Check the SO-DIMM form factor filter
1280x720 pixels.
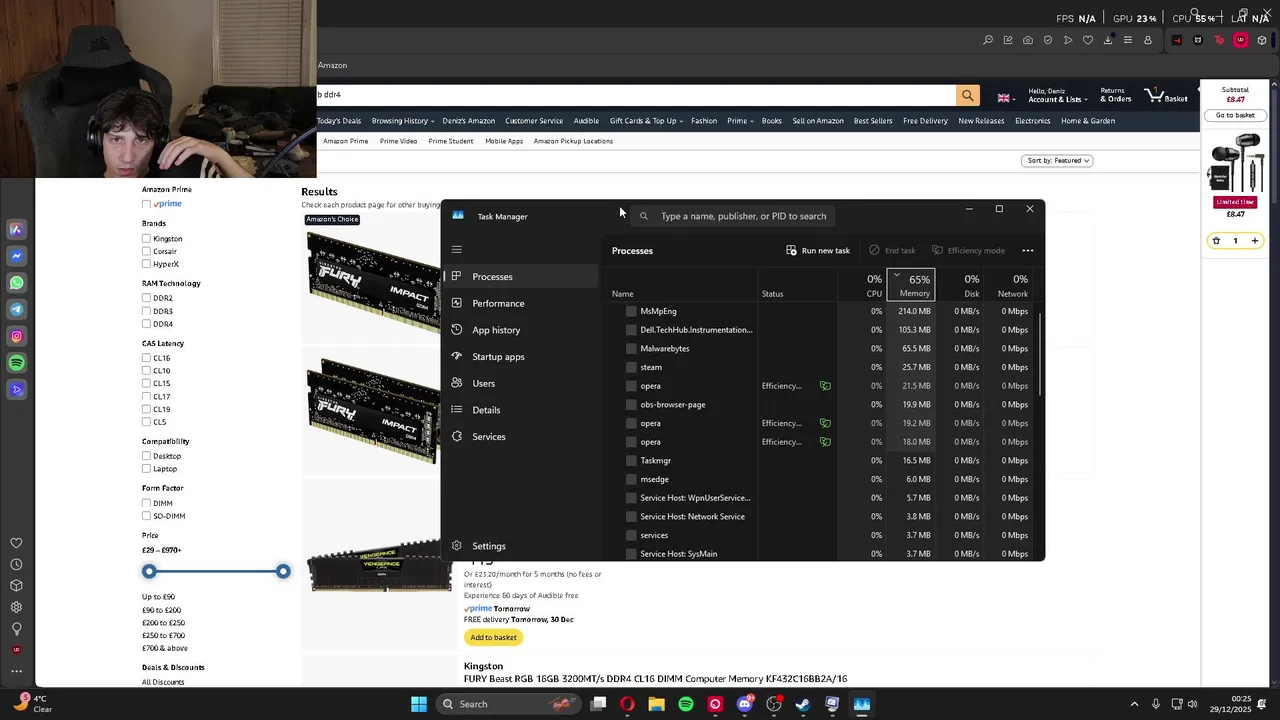pos(146,516)
